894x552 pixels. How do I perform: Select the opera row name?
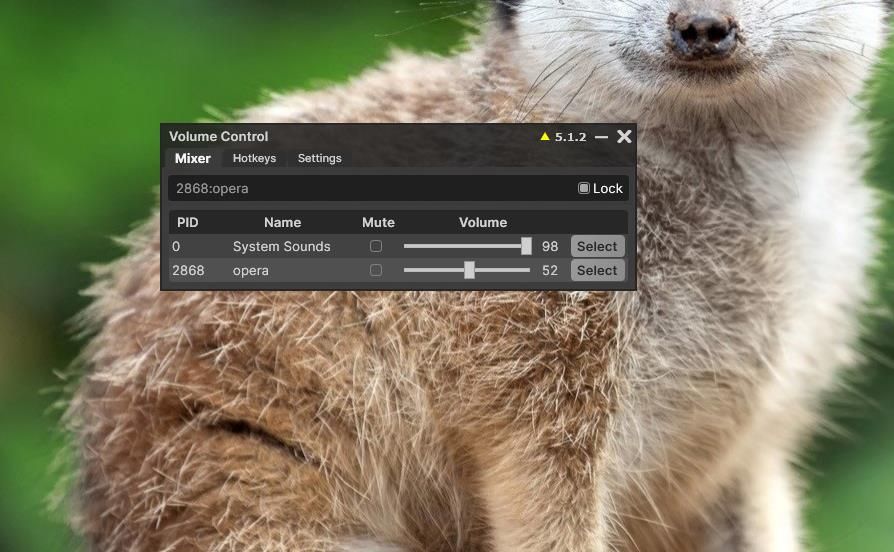[250, 270]
